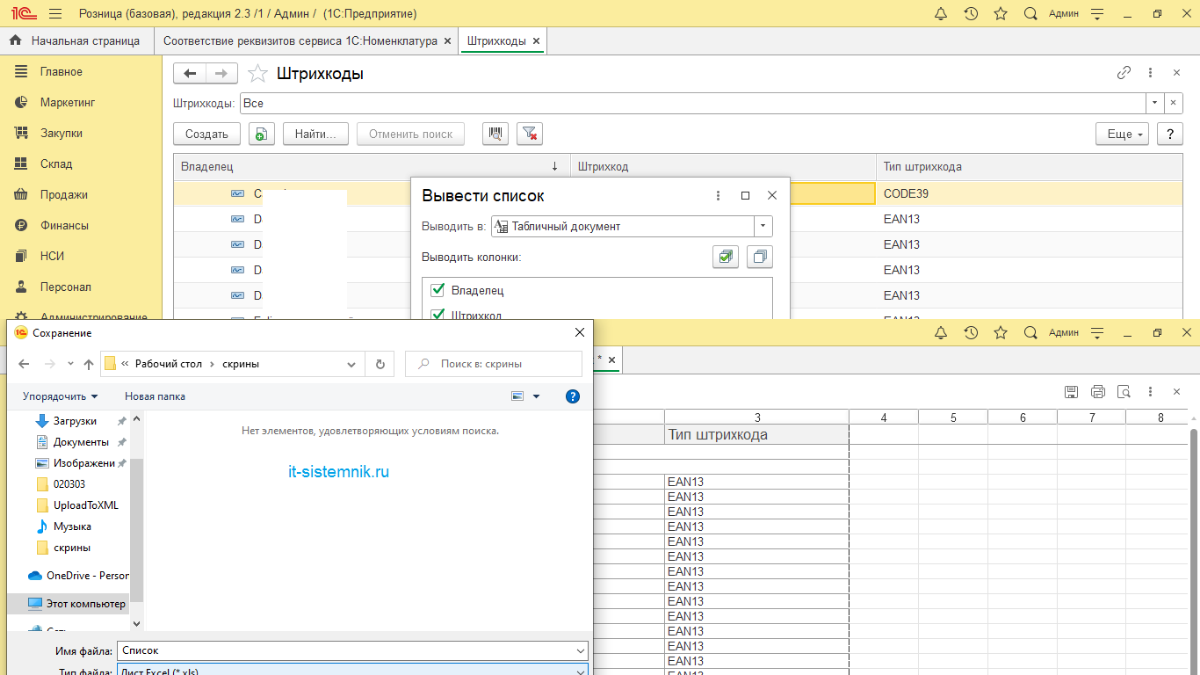This screenshot has height=675, width=1200.
Task: Click the barcode scan search icon
Action: pos(496,134)
